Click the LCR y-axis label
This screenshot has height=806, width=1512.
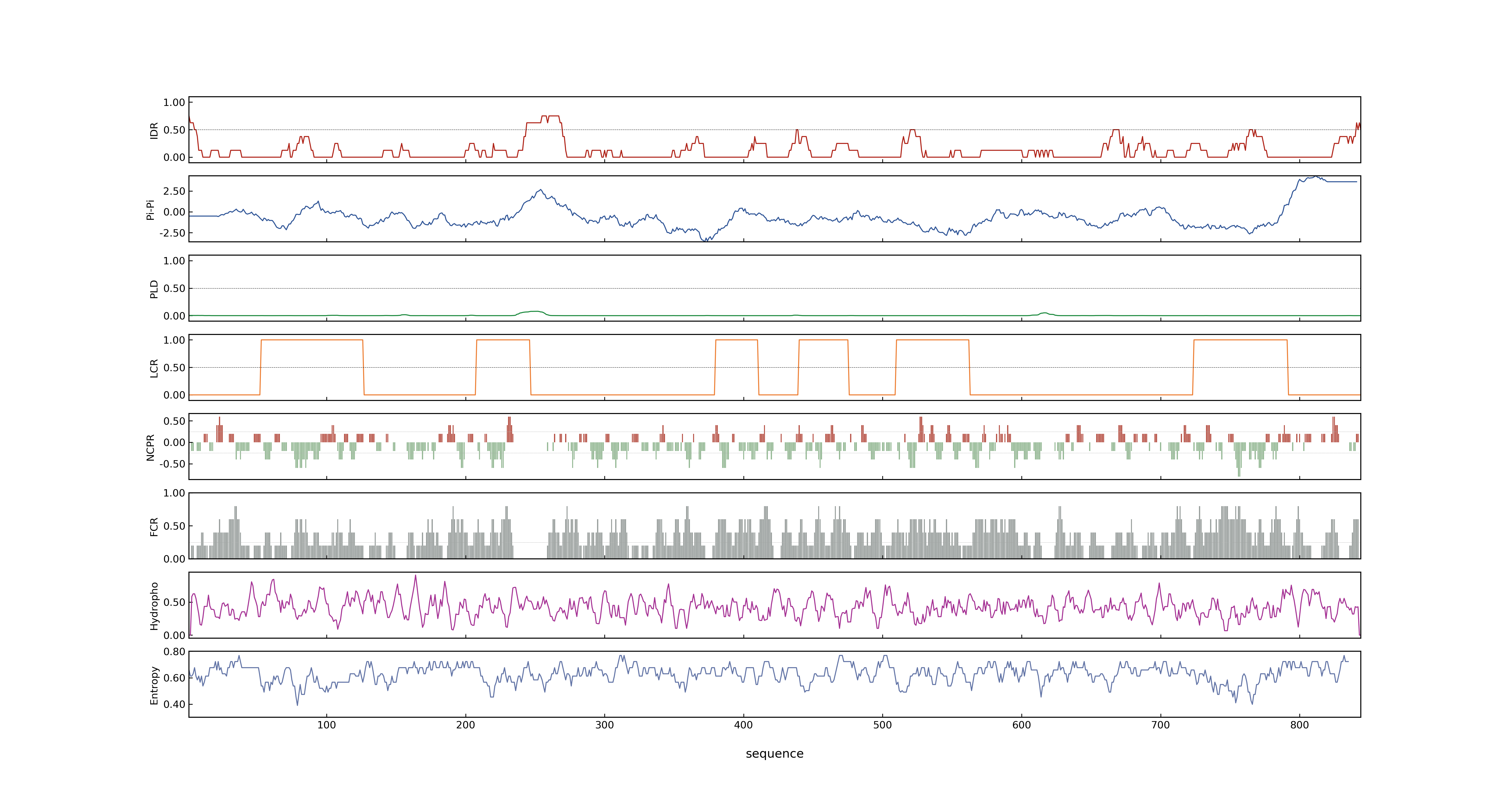tap(154, 368)
